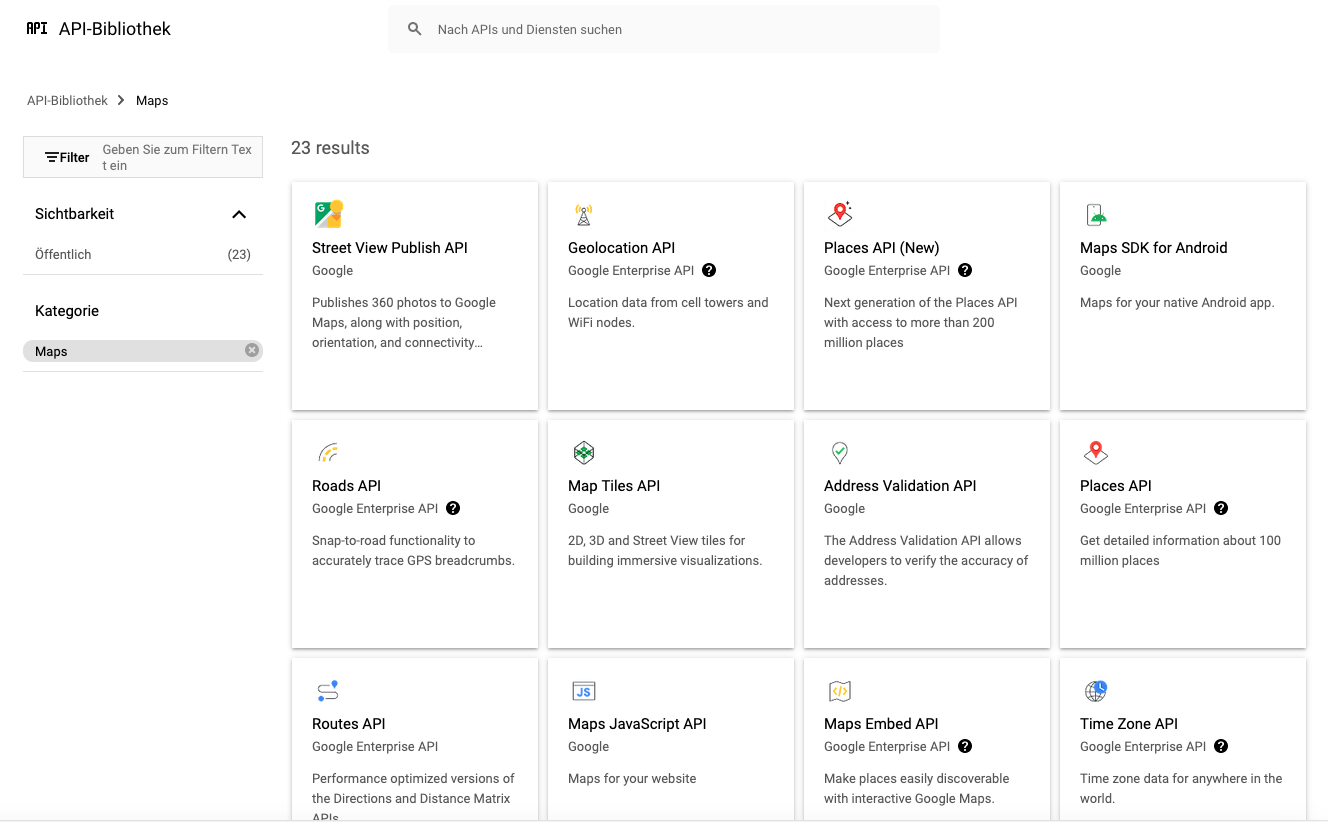Click the Routes API icon
Image resolution: width=1328 pixels, height=822 pixels.
point(328,690)
